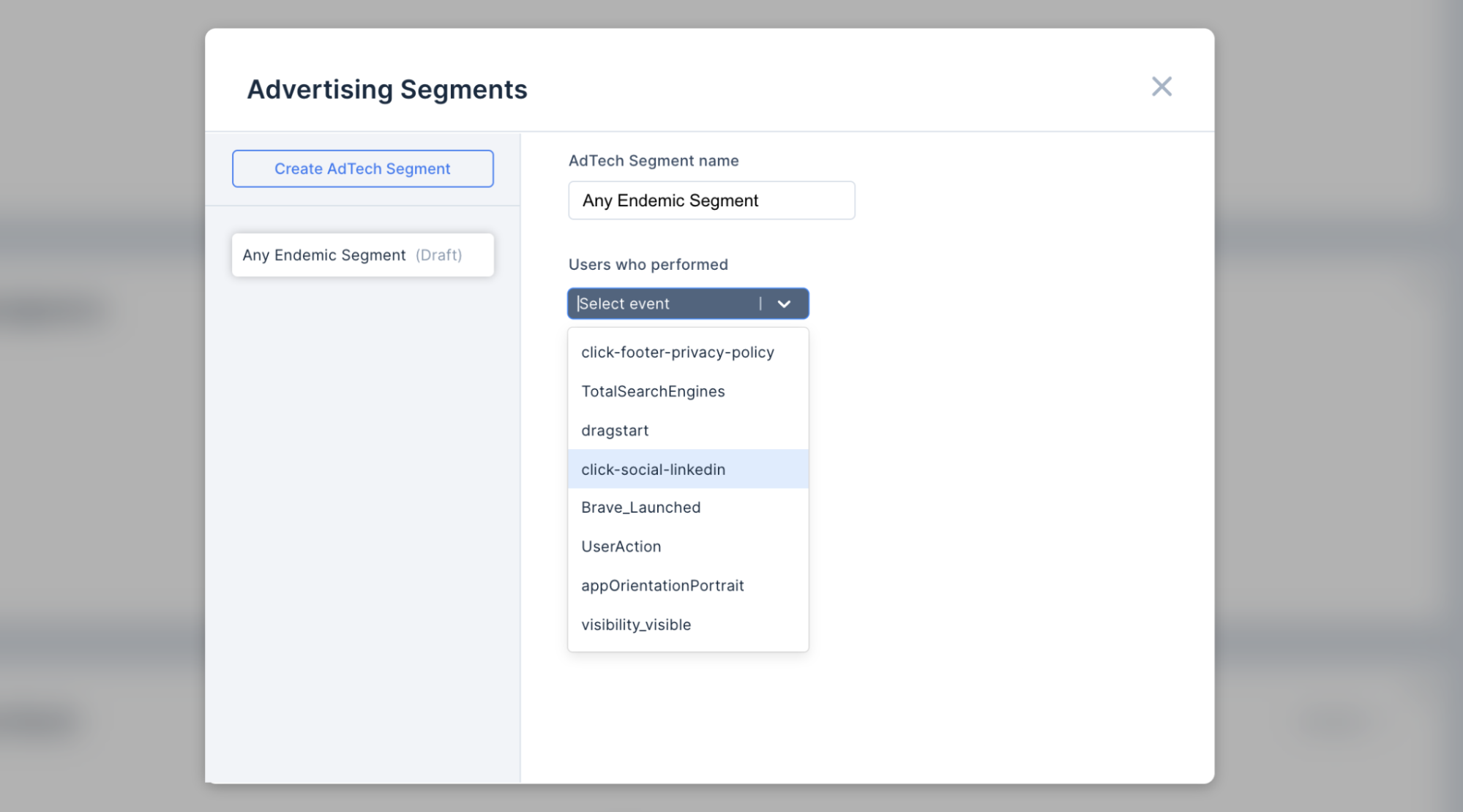Image resolution: width=1463 pixels, height=812 pixels.
Task: Choose the Brave_Launched event
Action: point(688,508)
